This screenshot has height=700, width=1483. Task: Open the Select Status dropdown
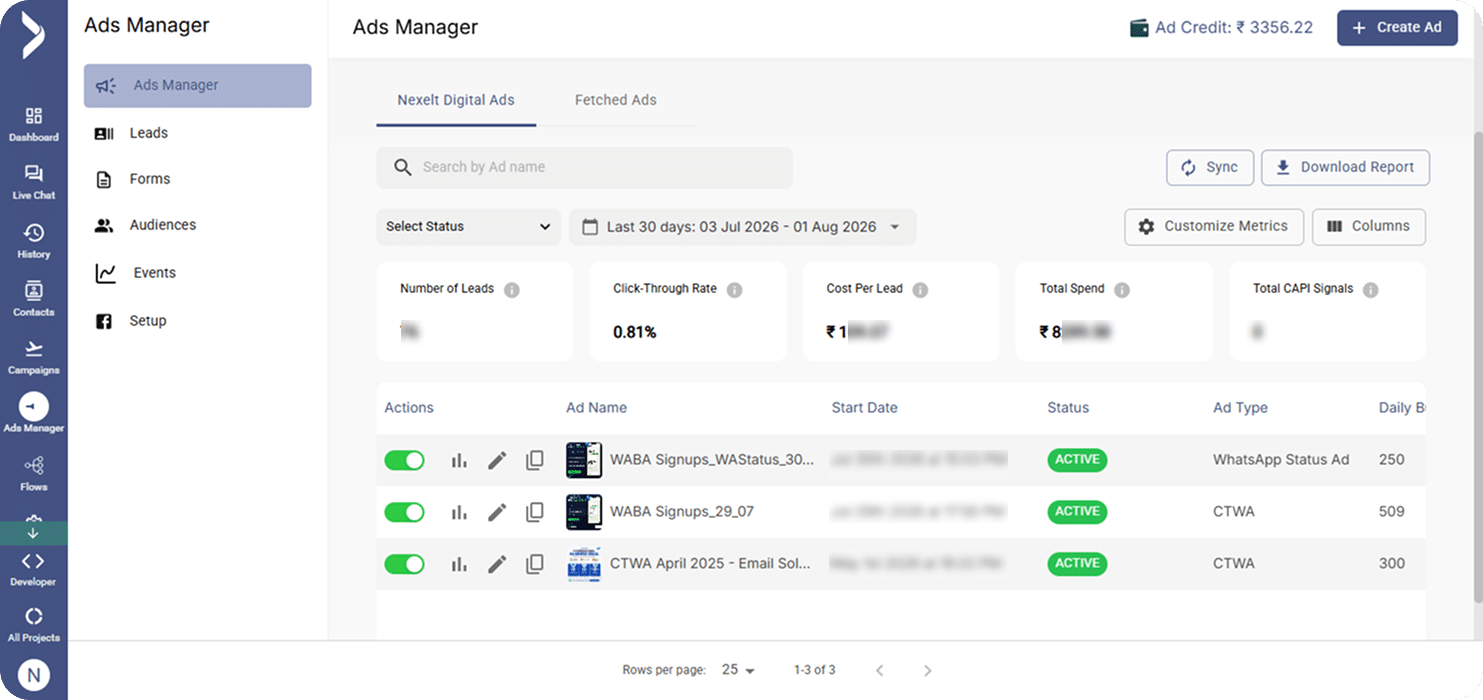(x=468, y=227)
